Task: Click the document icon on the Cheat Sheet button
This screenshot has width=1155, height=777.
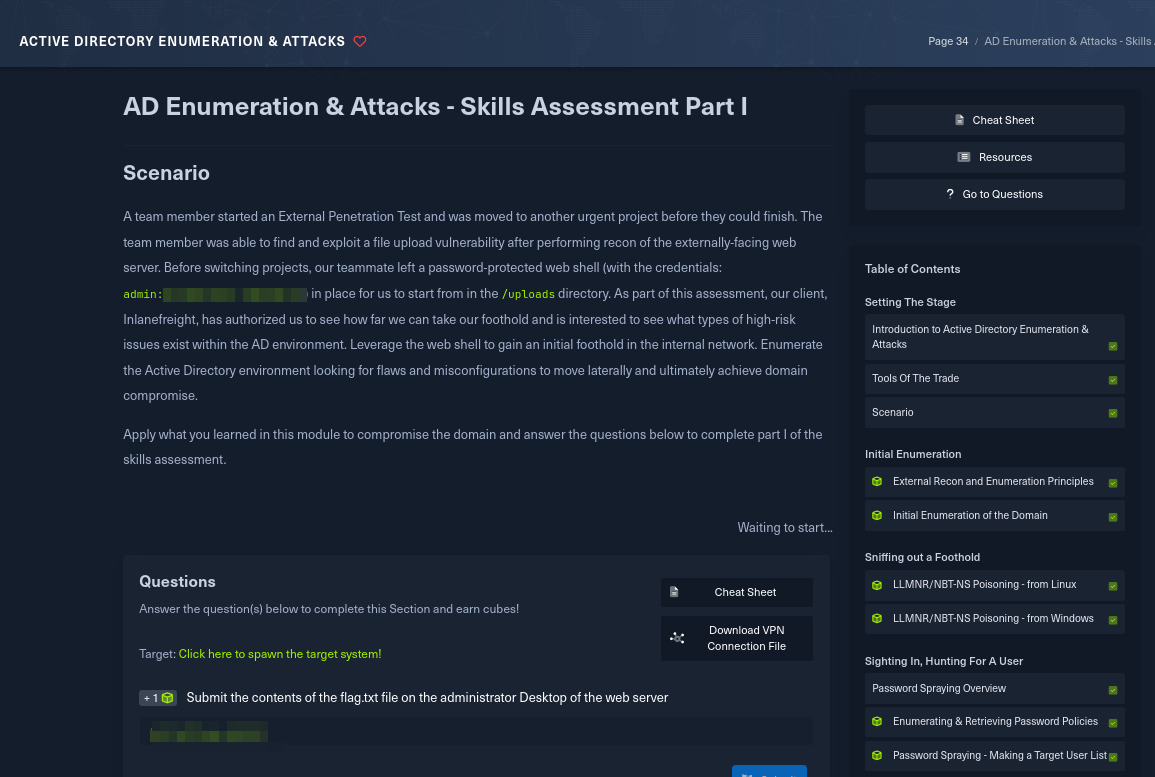Action: click(959, 119)
